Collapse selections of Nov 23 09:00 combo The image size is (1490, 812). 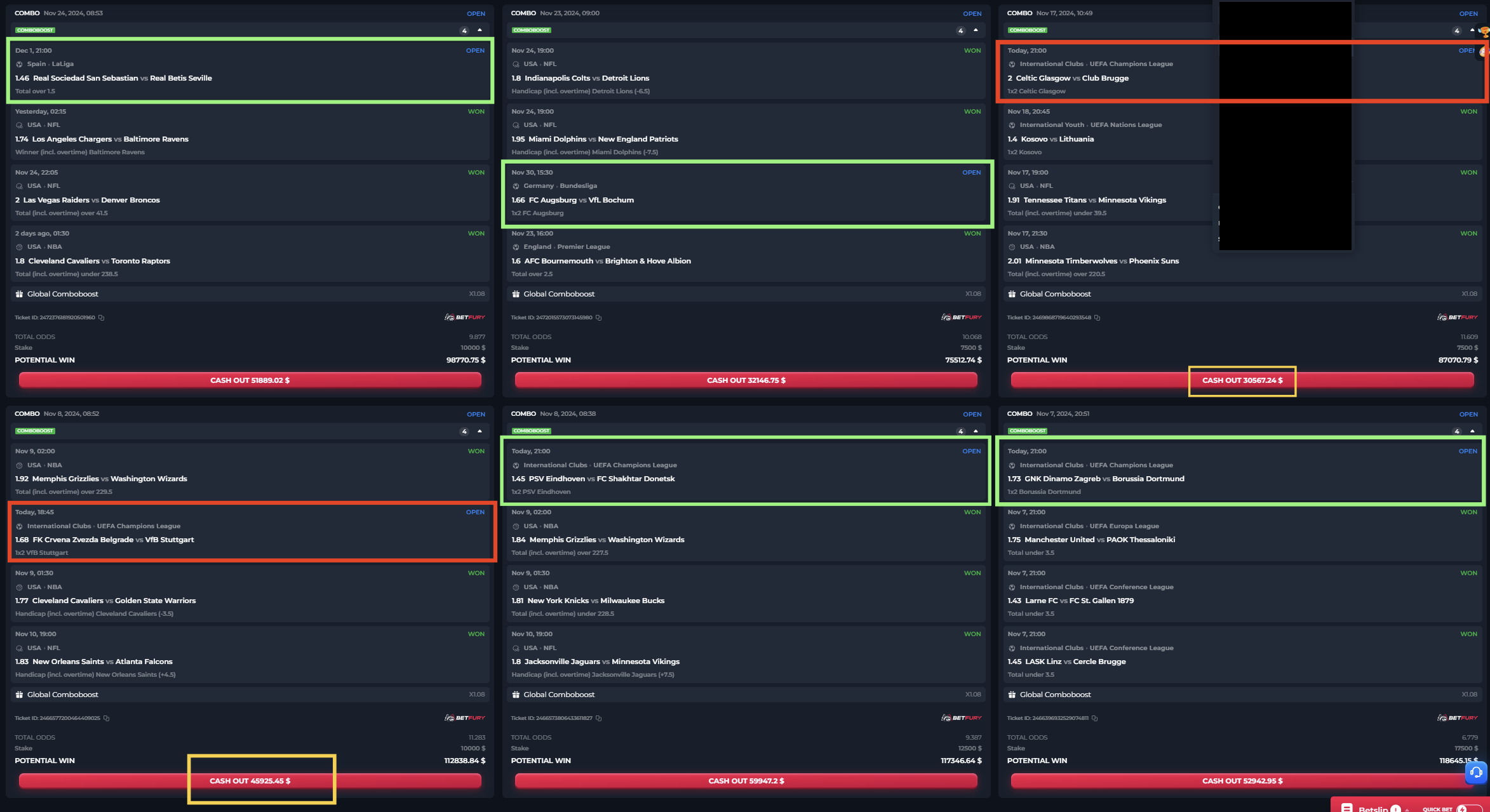pyautogui.click(x=976, y=30)
